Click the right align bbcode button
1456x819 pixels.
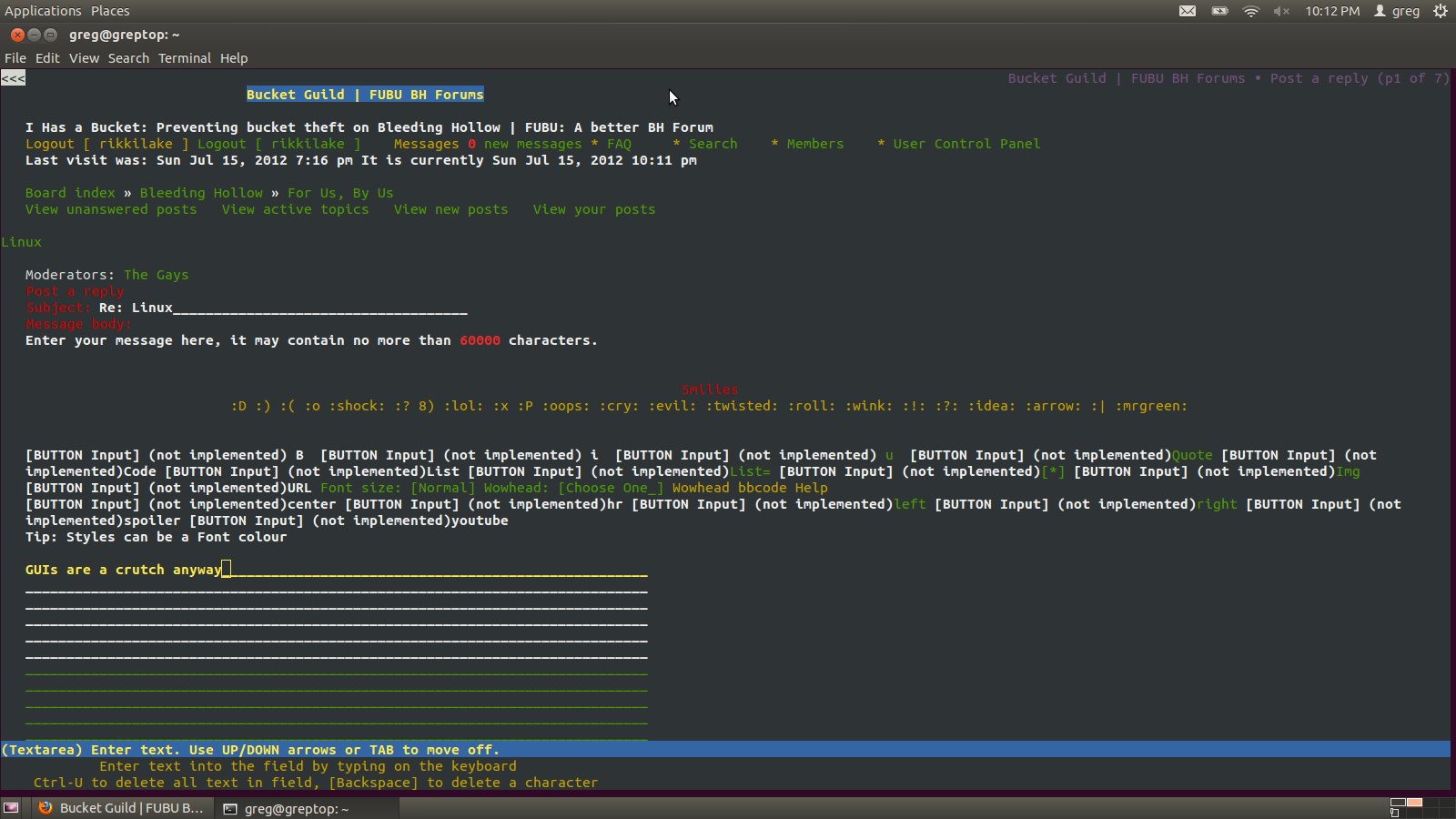tap(1217, 504)
